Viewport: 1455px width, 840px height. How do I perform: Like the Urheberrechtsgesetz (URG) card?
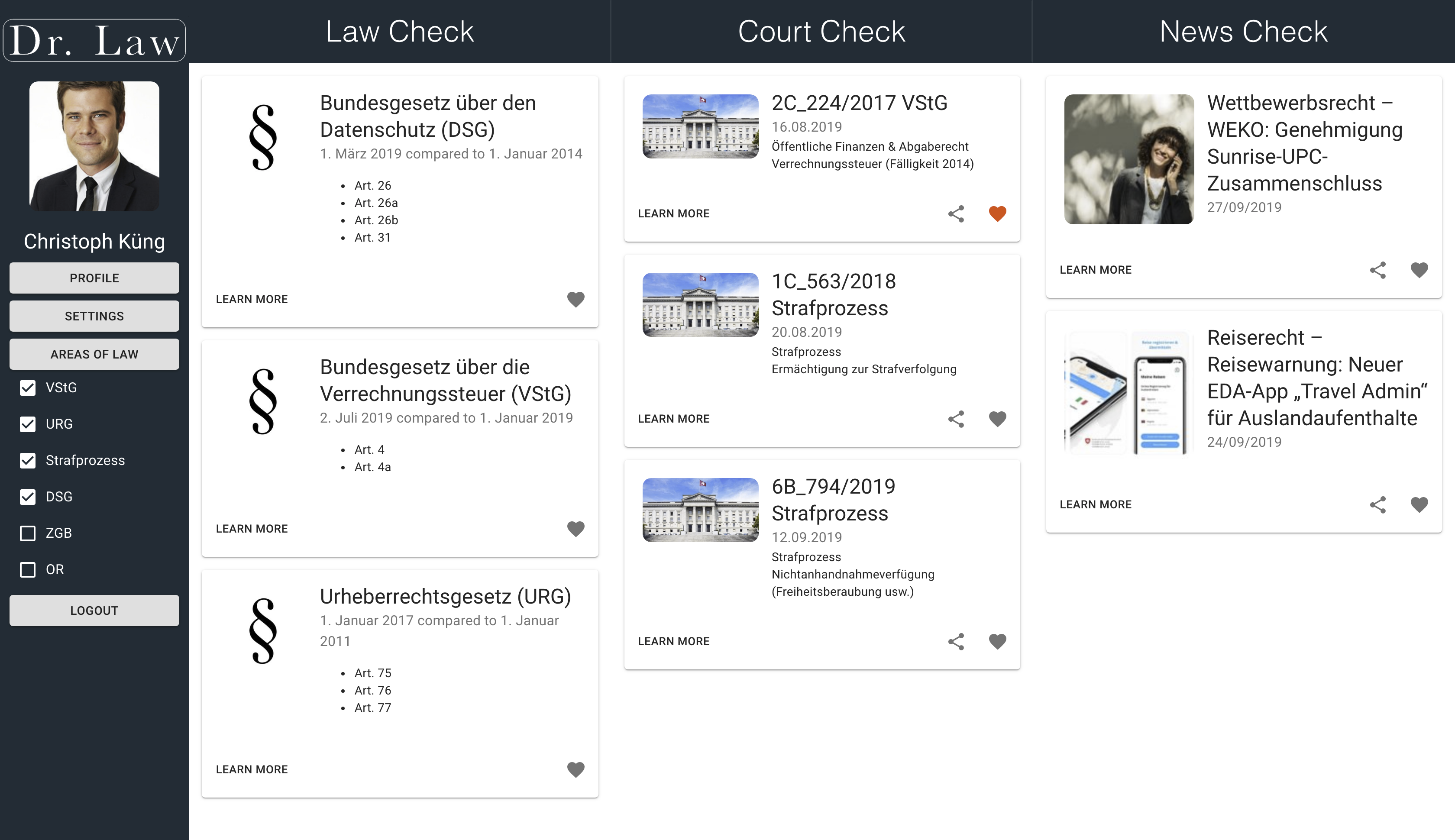click(x=575, y=769)
